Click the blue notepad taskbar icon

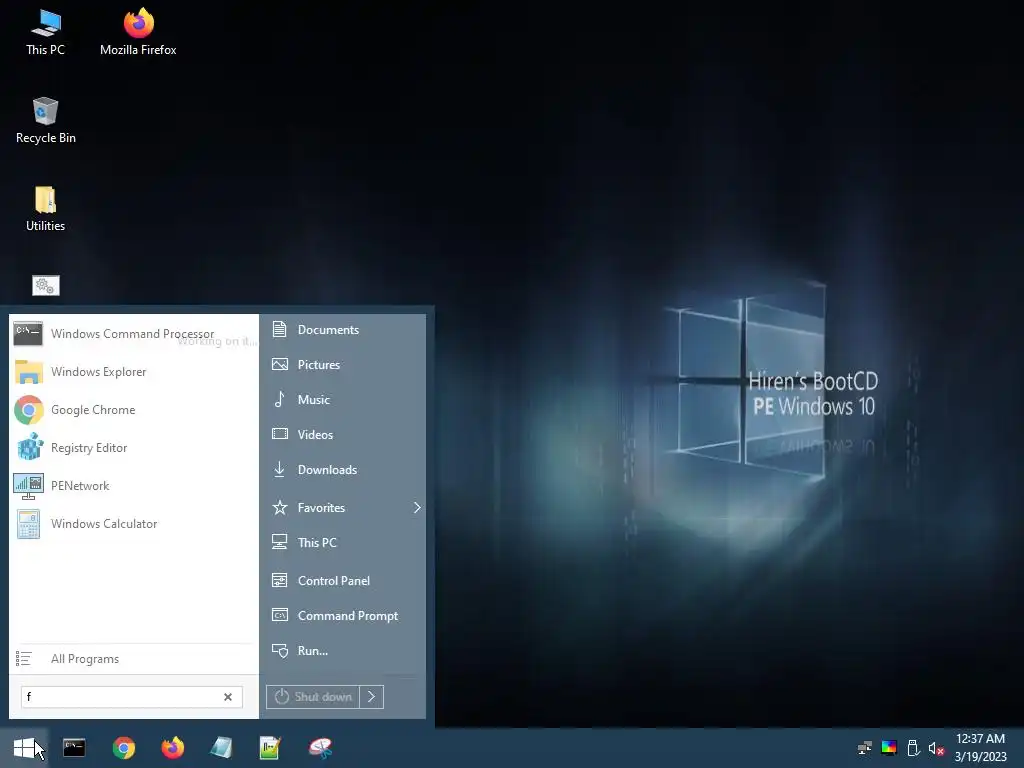(x=221, y=748)
